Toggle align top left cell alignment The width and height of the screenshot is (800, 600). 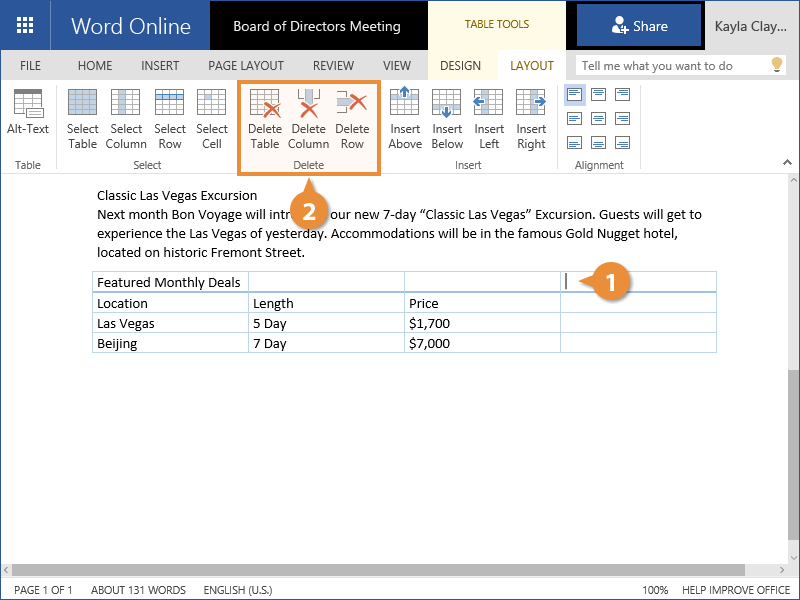coord(575,95)
